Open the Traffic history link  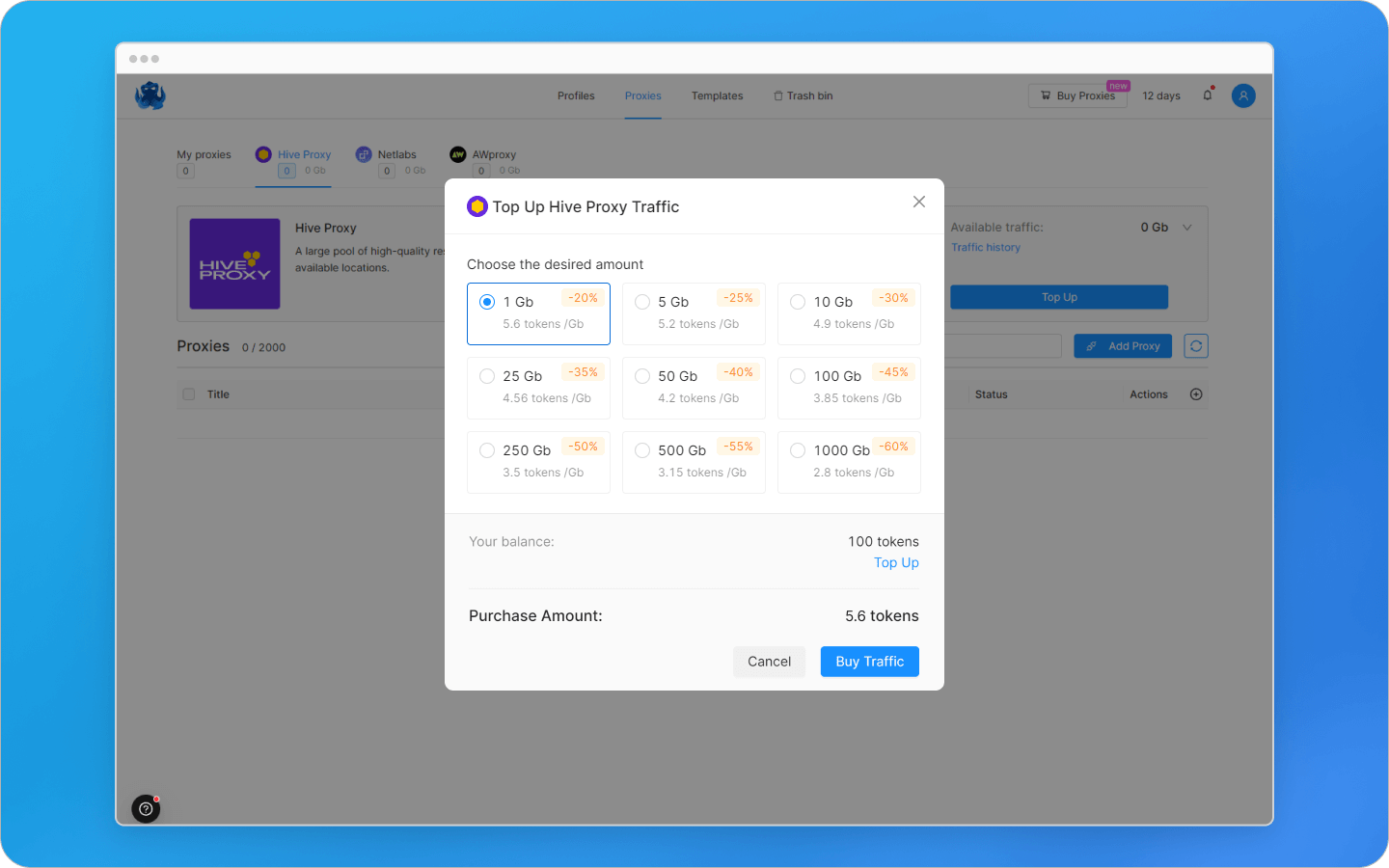[x=986, y=247]
